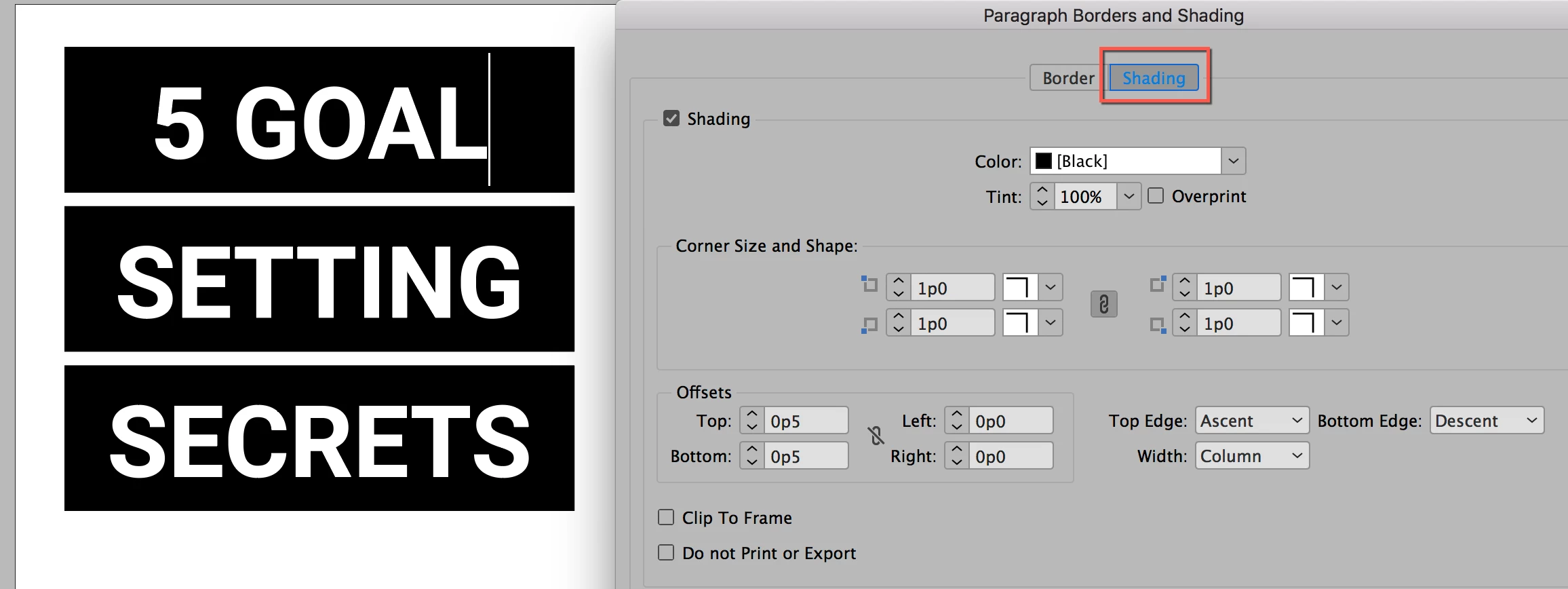Click the Left offset stepper arrows

pos(956,420)
